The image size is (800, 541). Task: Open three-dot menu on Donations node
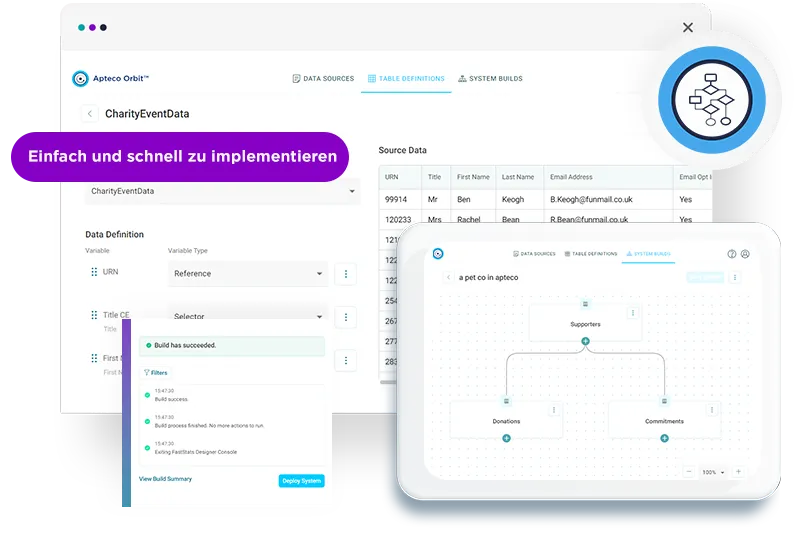point(554,410)
